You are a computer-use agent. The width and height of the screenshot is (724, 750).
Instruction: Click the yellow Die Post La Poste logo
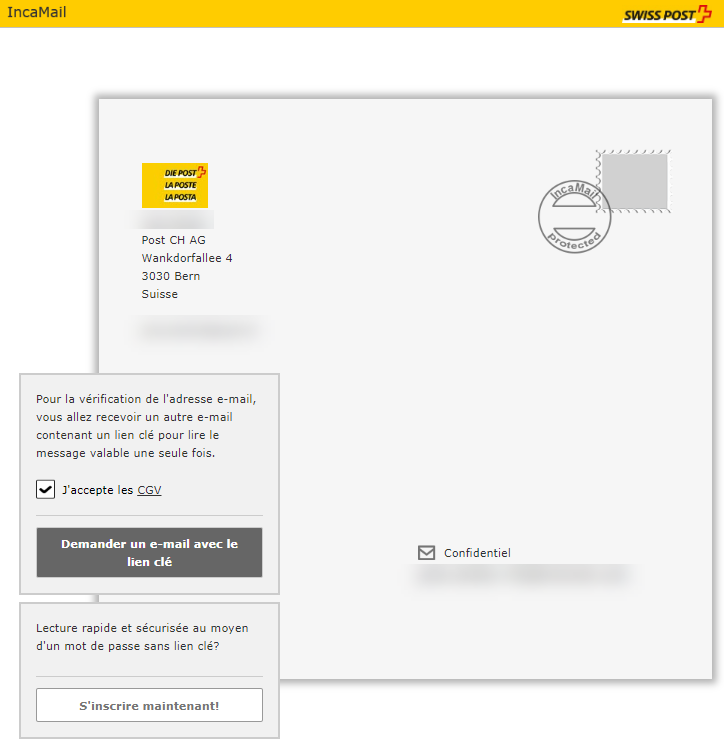tap(174, 185)
